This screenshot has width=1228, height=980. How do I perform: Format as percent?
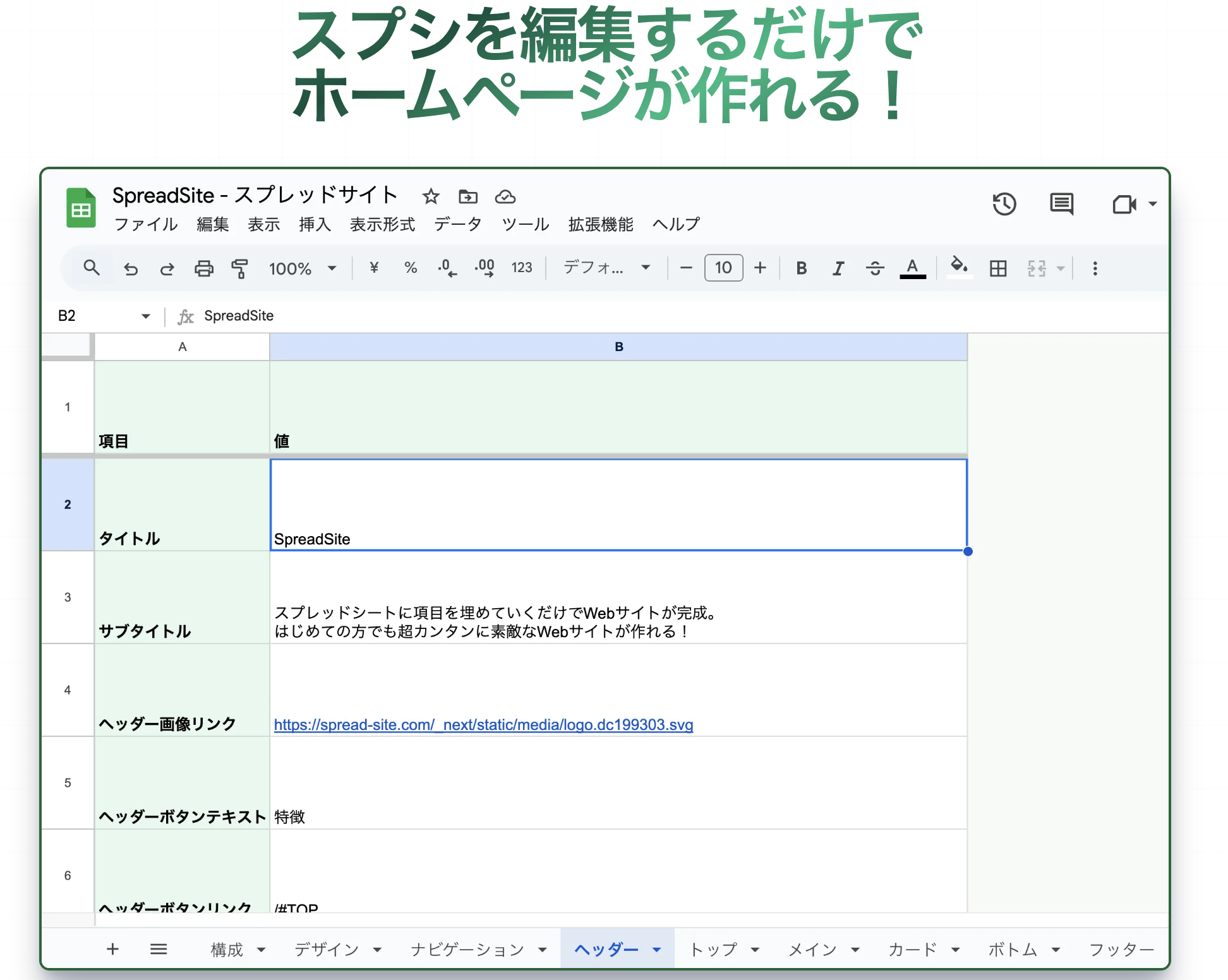pos(411,268)
